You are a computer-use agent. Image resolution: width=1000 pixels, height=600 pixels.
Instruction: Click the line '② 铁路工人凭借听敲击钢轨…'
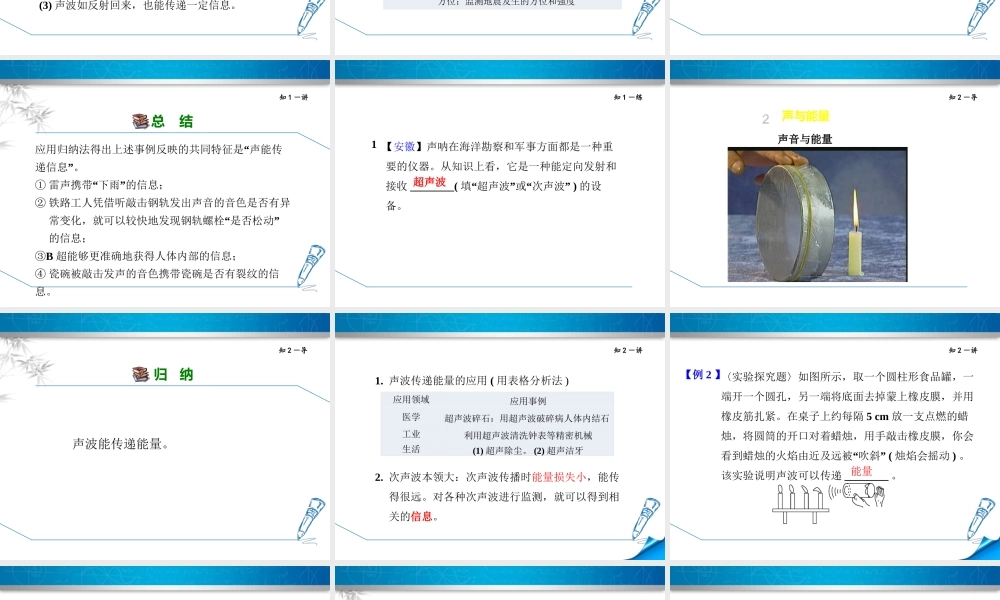point(163,220)
